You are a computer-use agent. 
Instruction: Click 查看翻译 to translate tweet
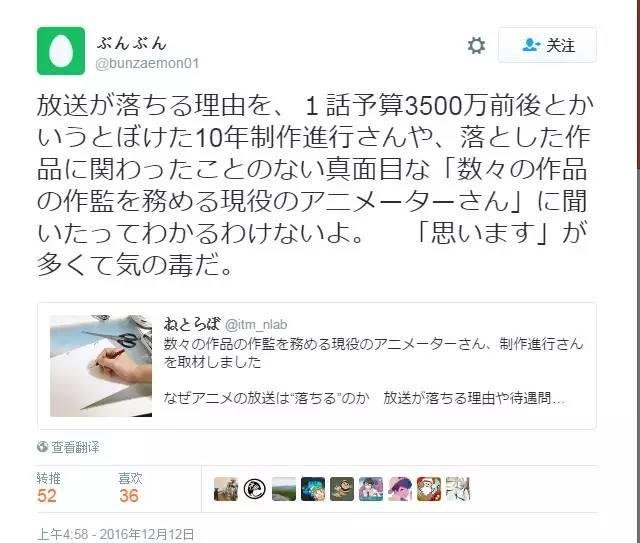pos(75,447)
